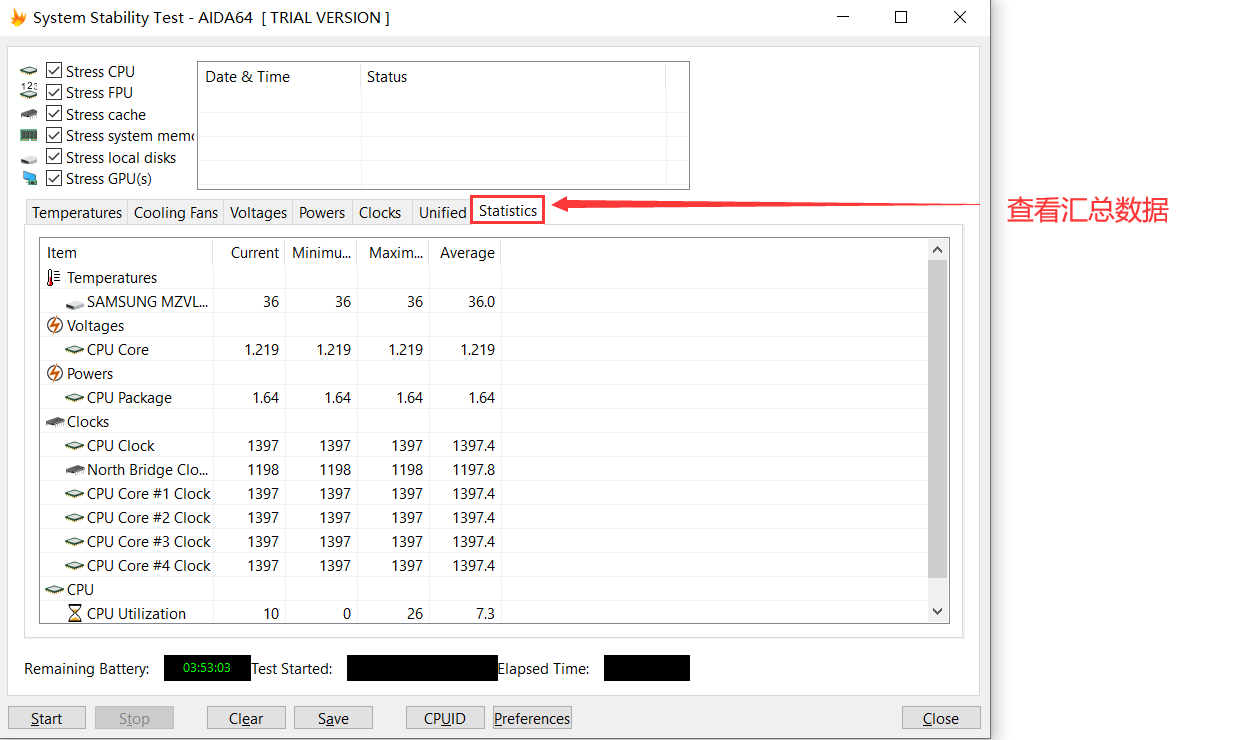Click the Status log column header

[513, 77]
